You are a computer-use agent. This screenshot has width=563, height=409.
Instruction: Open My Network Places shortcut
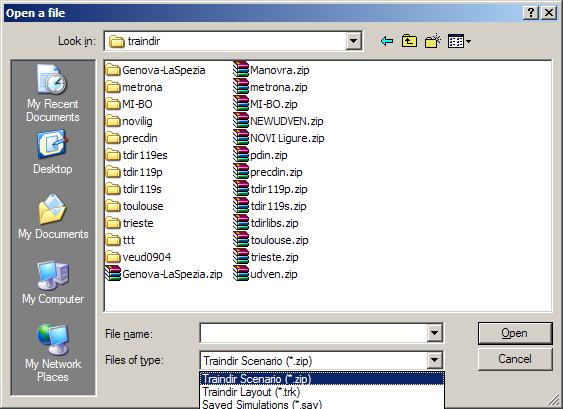pos(53,353)
